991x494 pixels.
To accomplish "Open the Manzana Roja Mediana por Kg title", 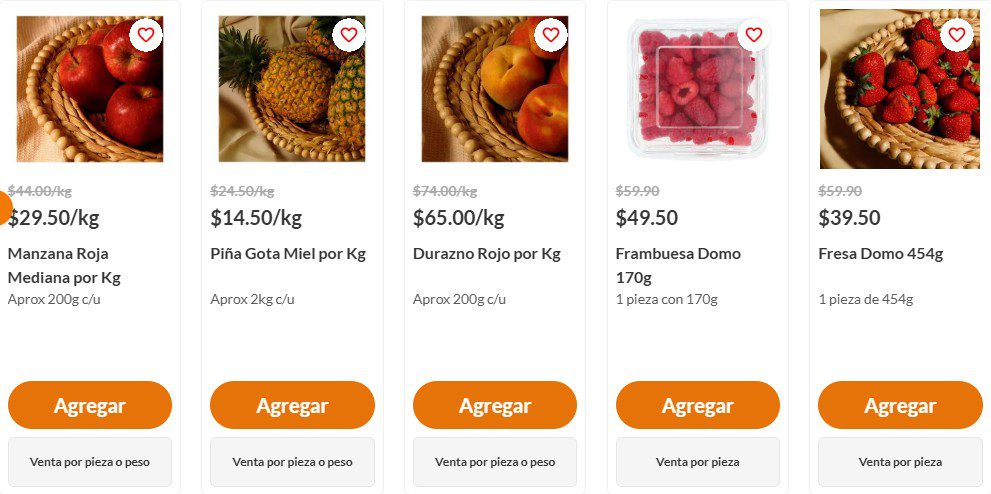I will [64, 265].
